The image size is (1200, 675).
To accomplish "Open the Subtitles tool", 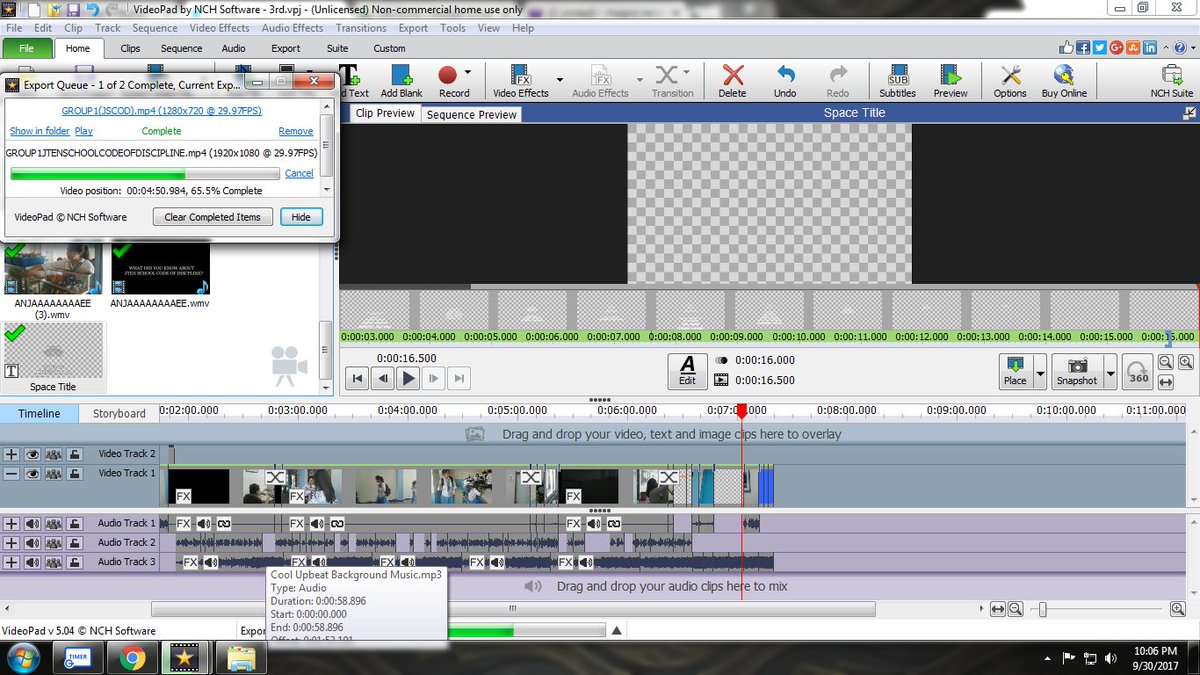I will tap(897, 80).
